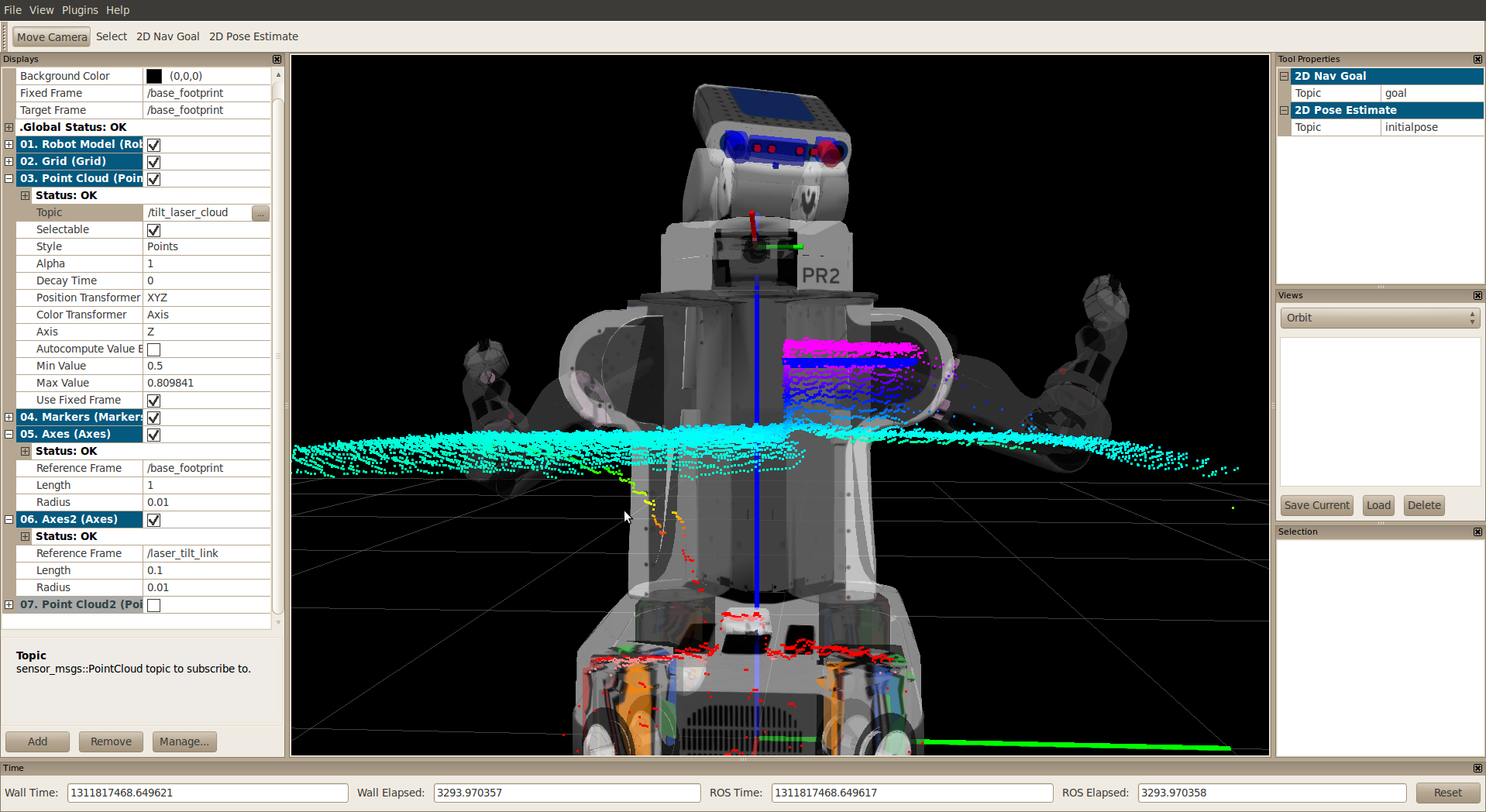Click the Add display button
This screenshot has width=1486, height=812.
pos(37,741)
